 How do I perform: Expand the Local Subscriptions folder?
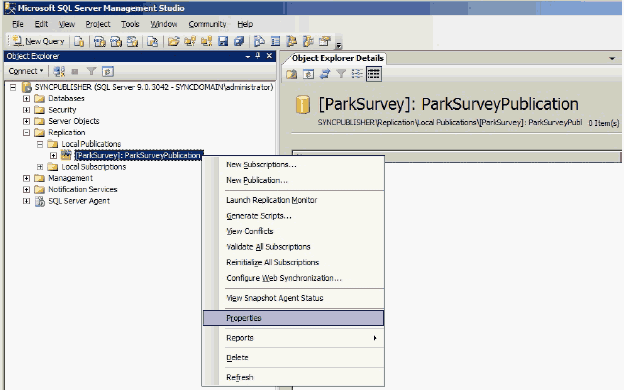pyautogui.click(x=40, y=167)
